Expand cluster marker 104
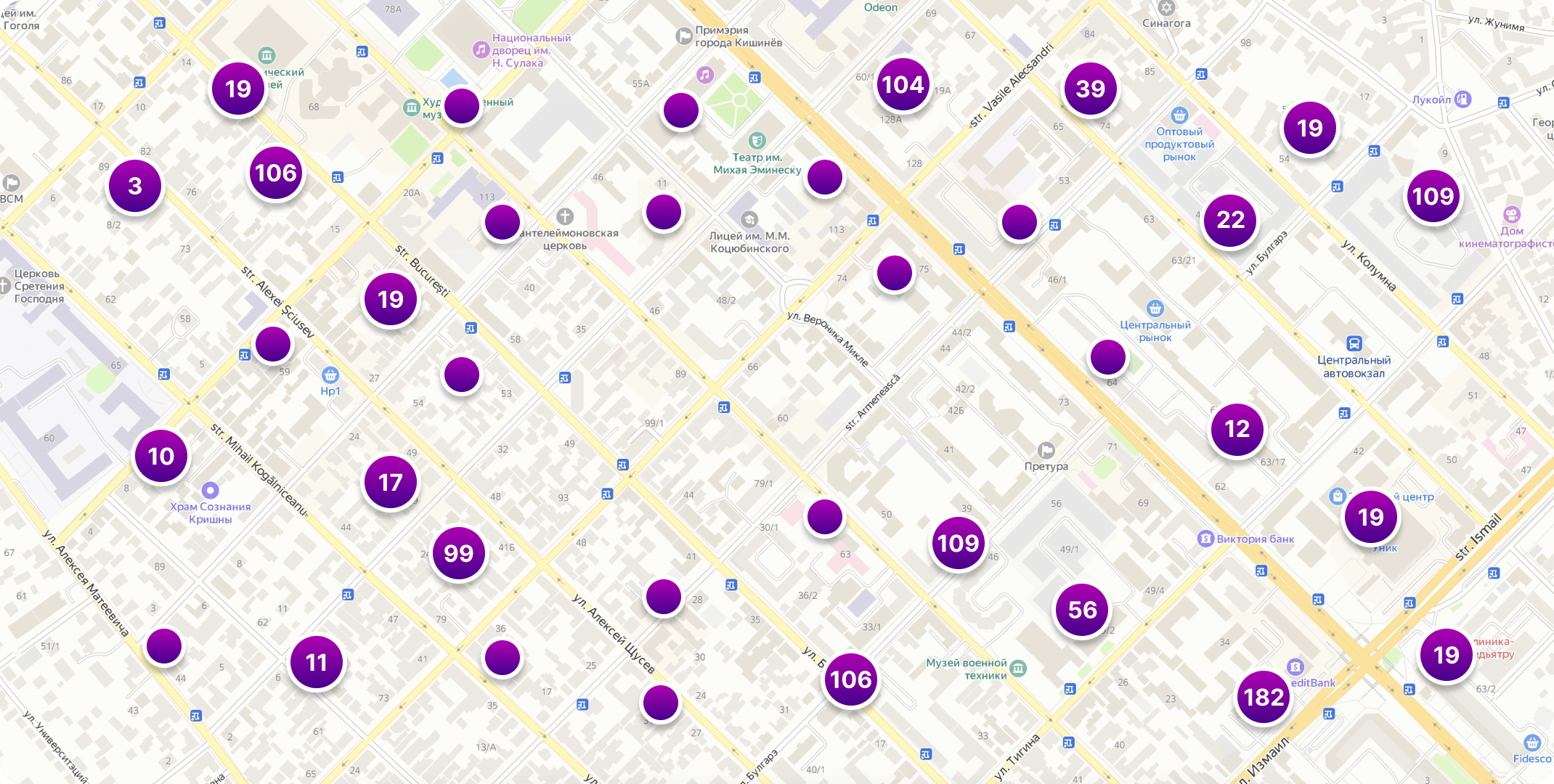 tap(903, 85)
